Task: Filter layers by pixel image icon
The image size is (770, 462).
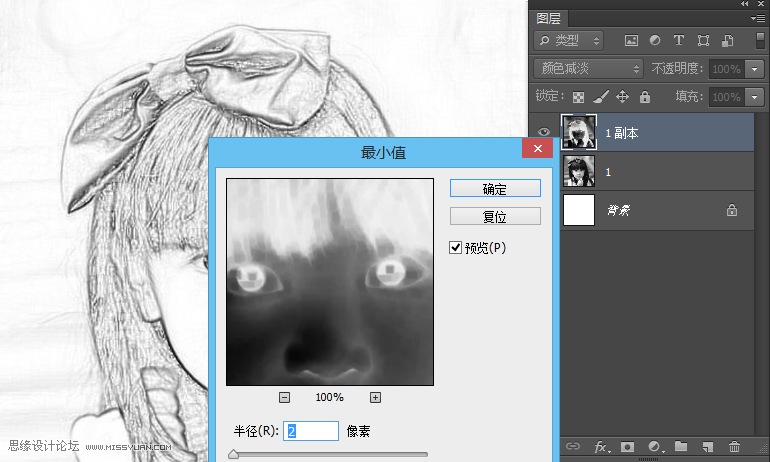Action: (631, 41)
